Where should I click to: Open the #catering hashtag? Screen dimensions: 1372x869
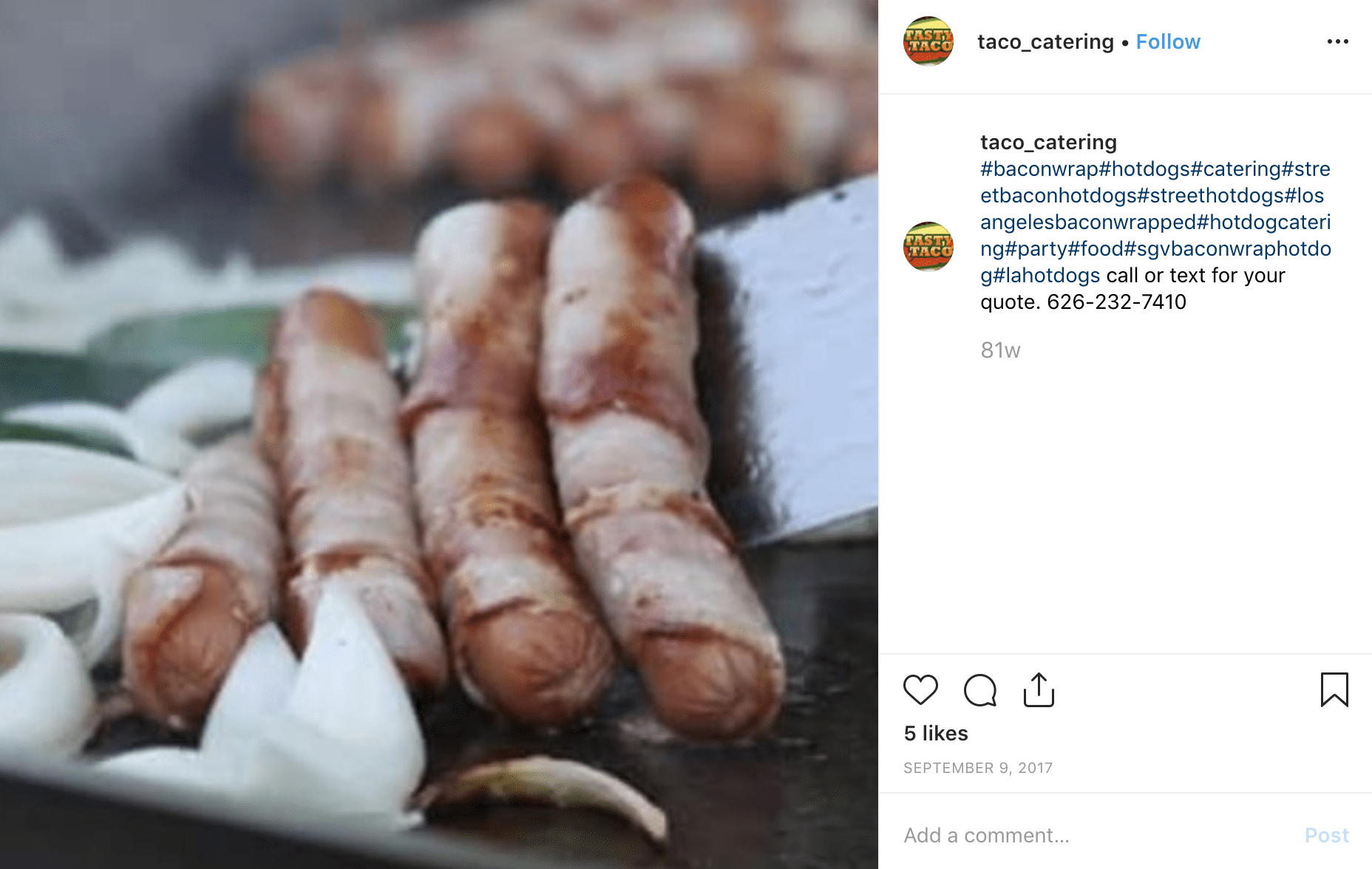click(1236, 168)
